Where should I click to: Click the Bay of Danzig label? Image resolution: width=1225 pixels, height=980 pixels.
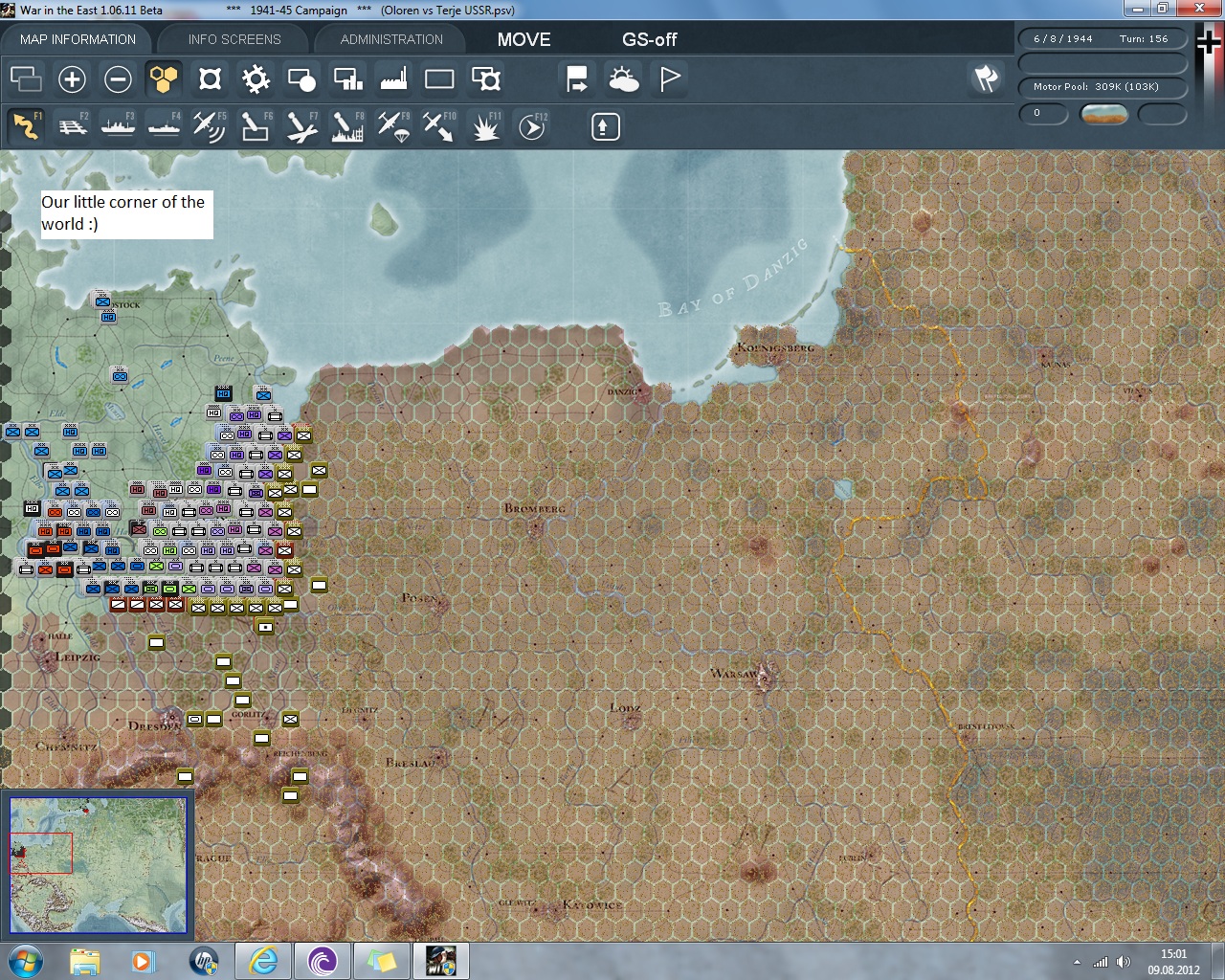coord(734,278)
